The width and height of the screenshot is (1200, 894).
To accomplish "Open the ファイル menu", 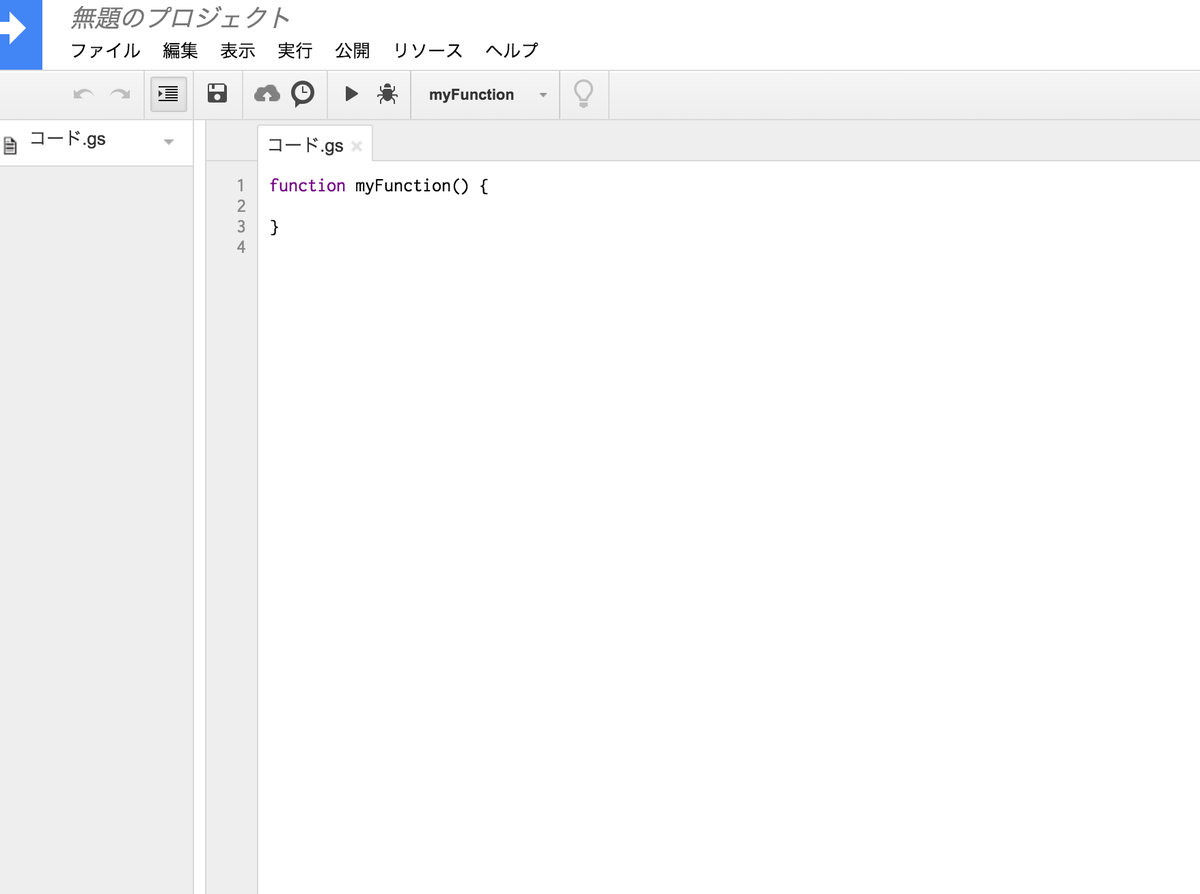I will coord(105,50).
